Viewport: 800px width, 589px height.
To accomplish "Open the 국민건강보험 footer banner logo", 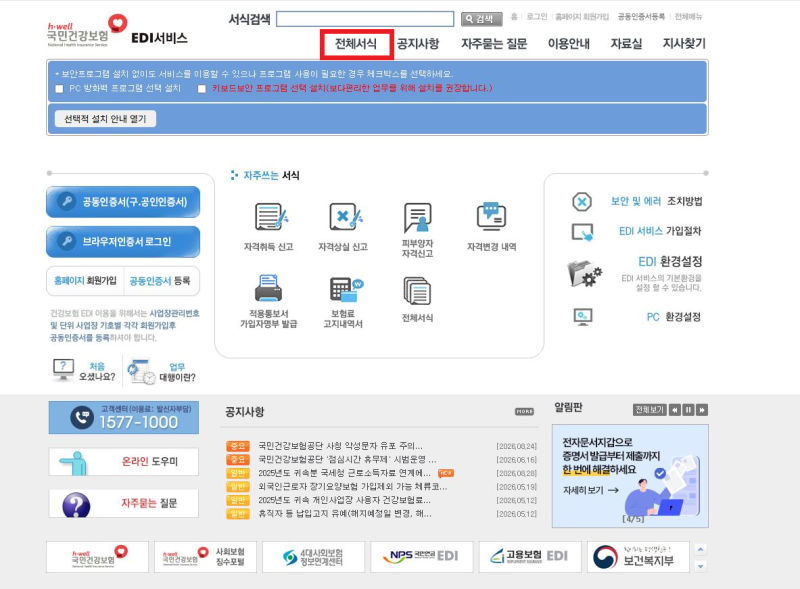I will tap(97, 557).
